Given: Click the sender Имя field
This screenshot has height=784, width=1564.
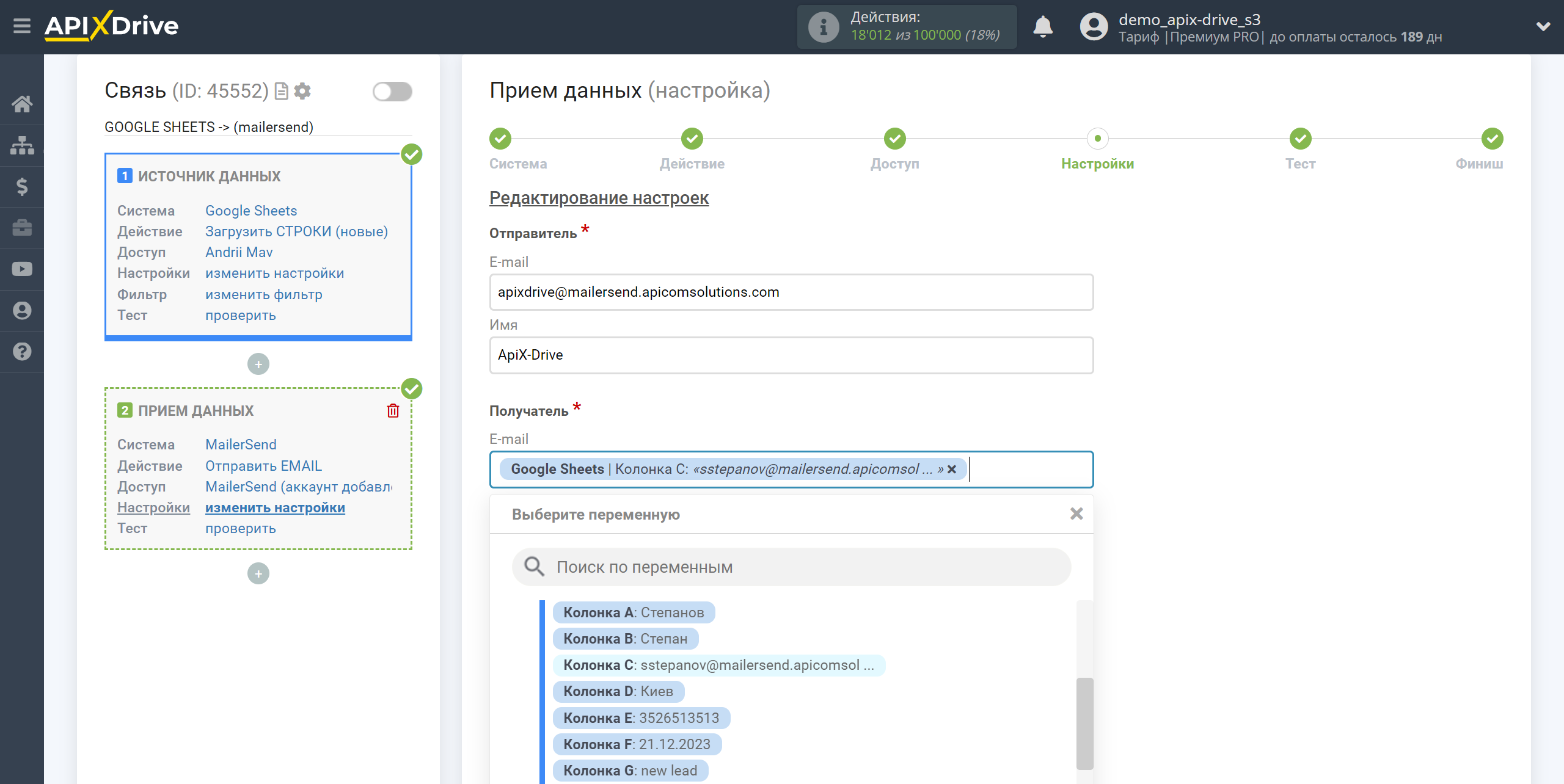Looking at the screenshot, I should [791, 355].
